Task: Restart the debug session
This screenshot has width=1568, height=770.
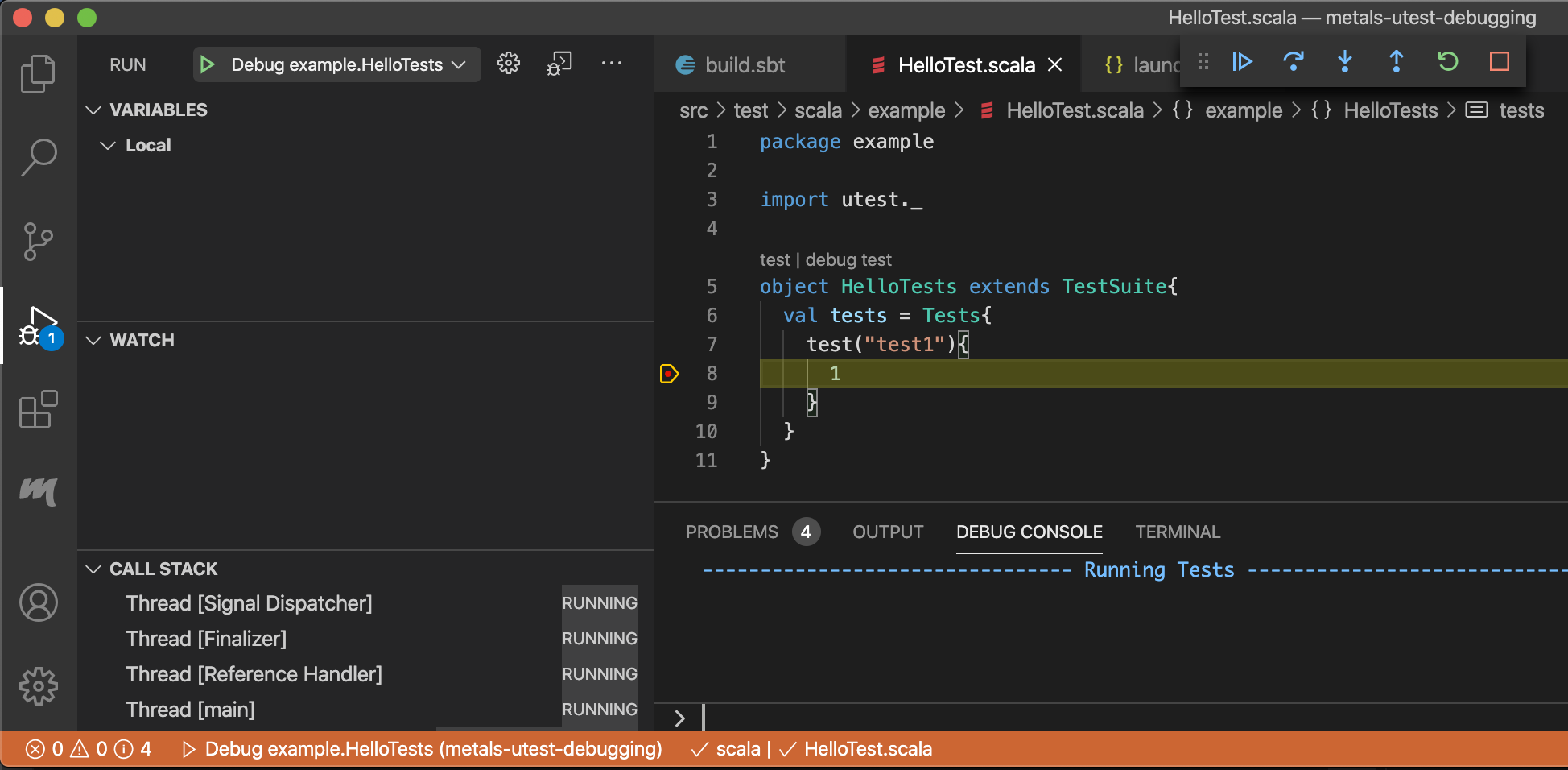Action: click(1448, 62)
